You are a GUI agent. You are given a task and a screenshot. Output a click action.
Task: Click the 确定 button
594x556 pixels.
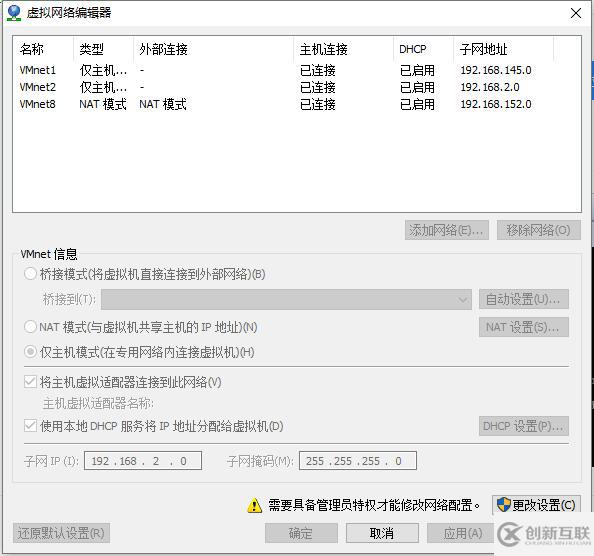pos(301,533)
